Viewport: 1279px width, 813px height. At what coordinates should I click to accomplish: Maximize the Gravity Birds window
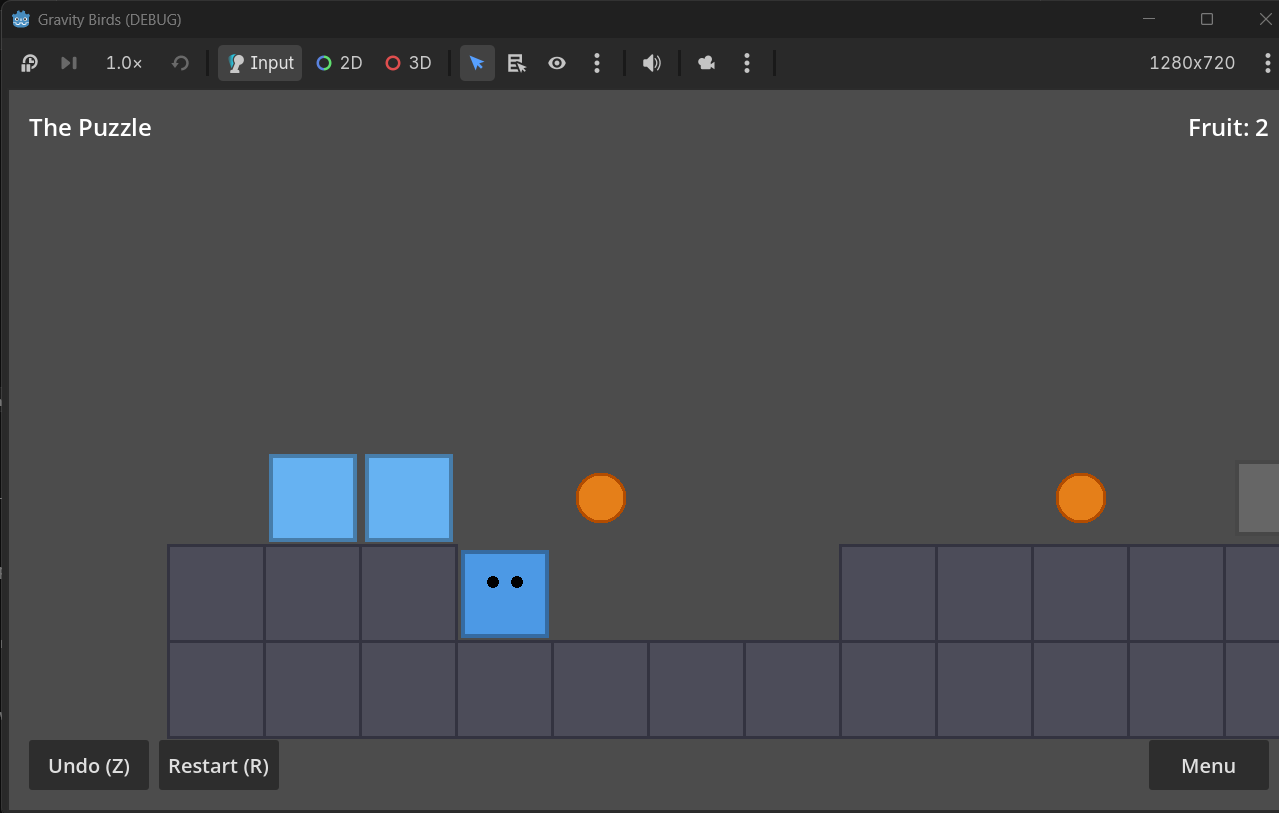[1207, 19]
